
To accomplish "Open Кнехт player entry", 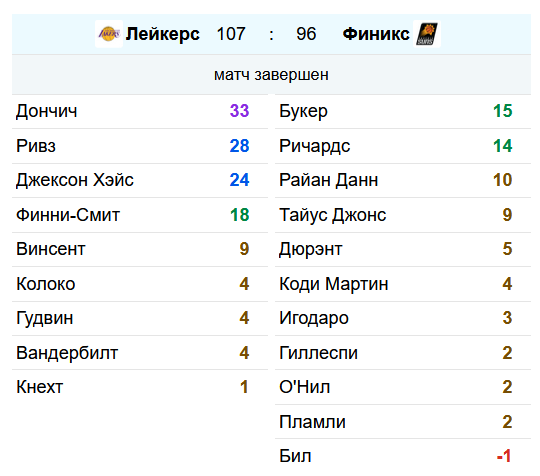I will click(140, 387).
